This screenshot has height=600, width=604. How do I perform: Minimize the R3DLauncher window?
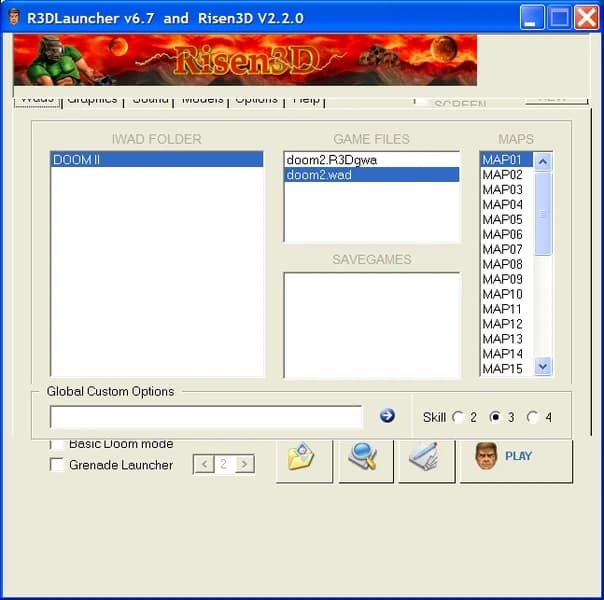(x=532, y=17)
